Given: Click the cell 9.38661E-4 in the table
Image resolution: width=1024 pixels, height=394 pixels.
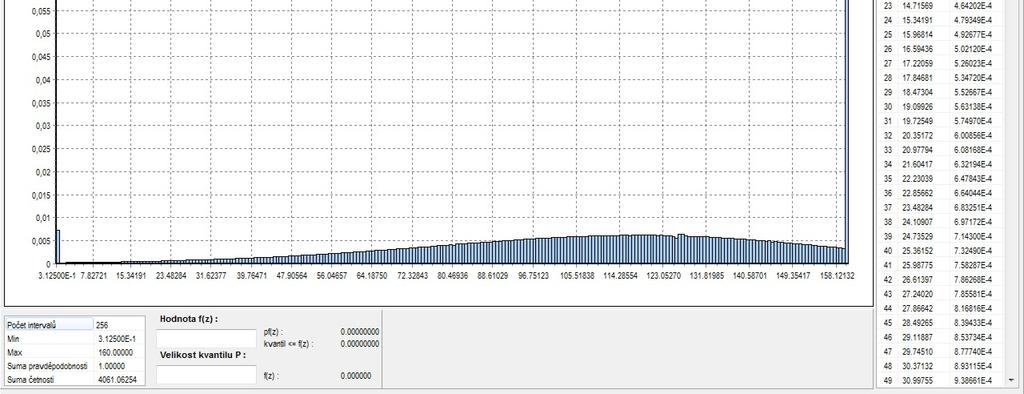Looking at the screenshot, I should [972, 380].
